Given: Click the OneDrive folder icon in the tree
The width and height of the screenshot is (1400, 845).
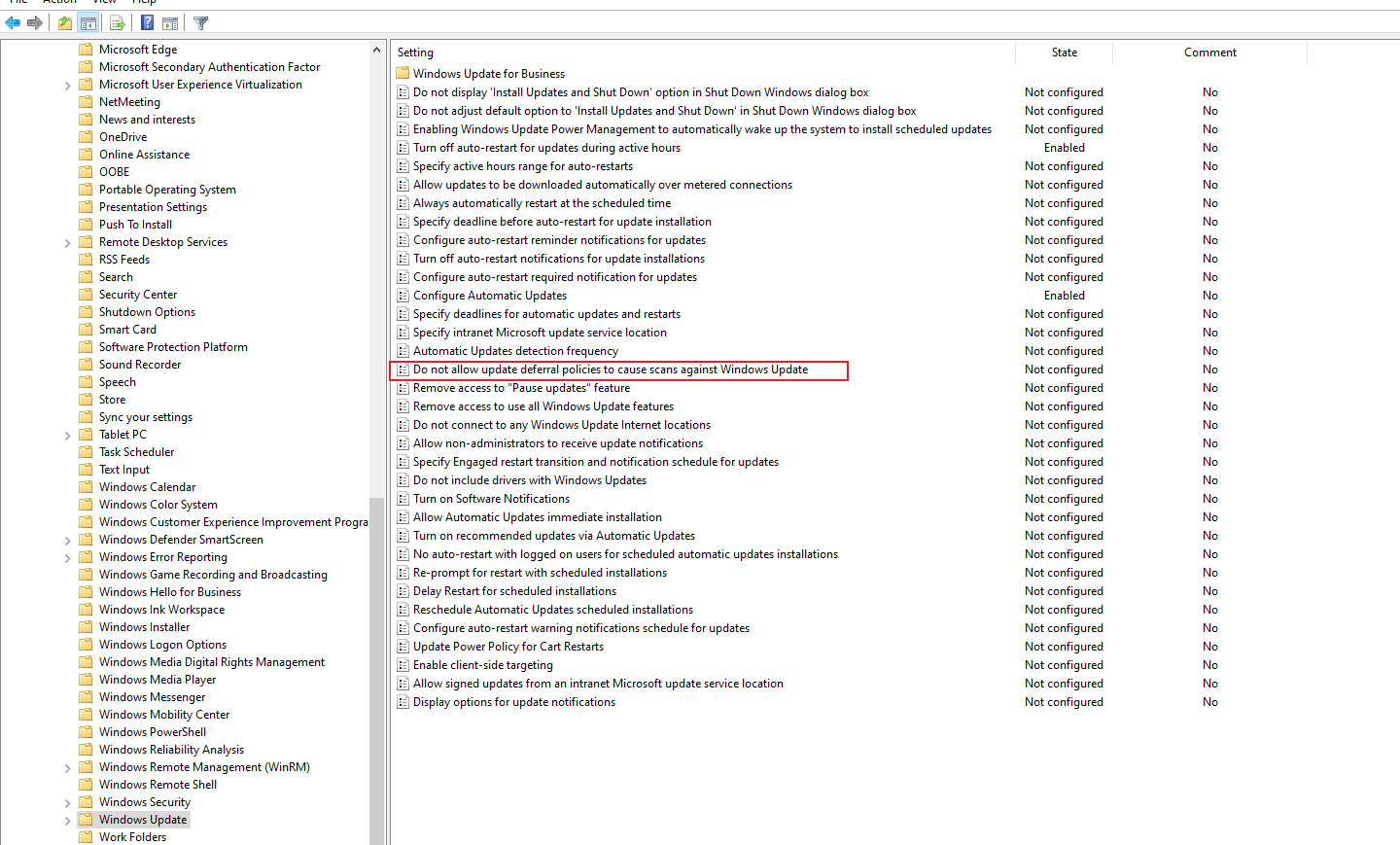Looking at the screenshot, I should point(87,136).
